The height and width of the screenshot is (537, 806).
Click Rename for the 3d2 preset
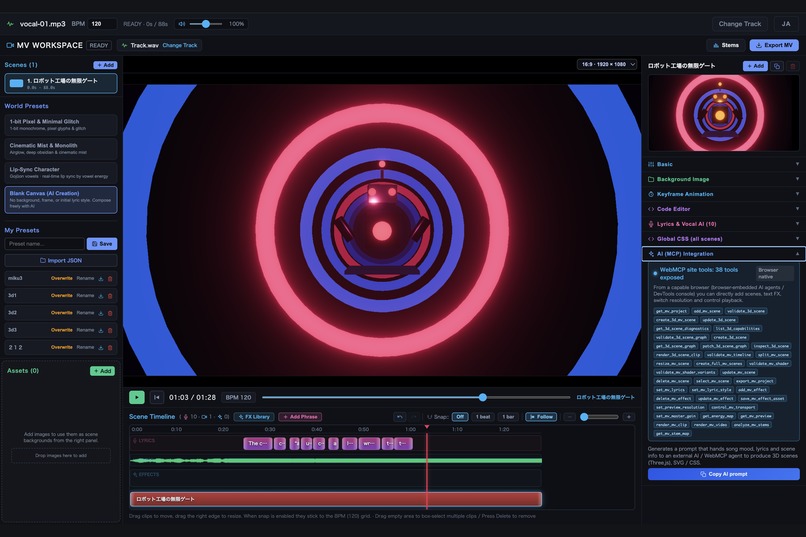[x=85, y=313]
